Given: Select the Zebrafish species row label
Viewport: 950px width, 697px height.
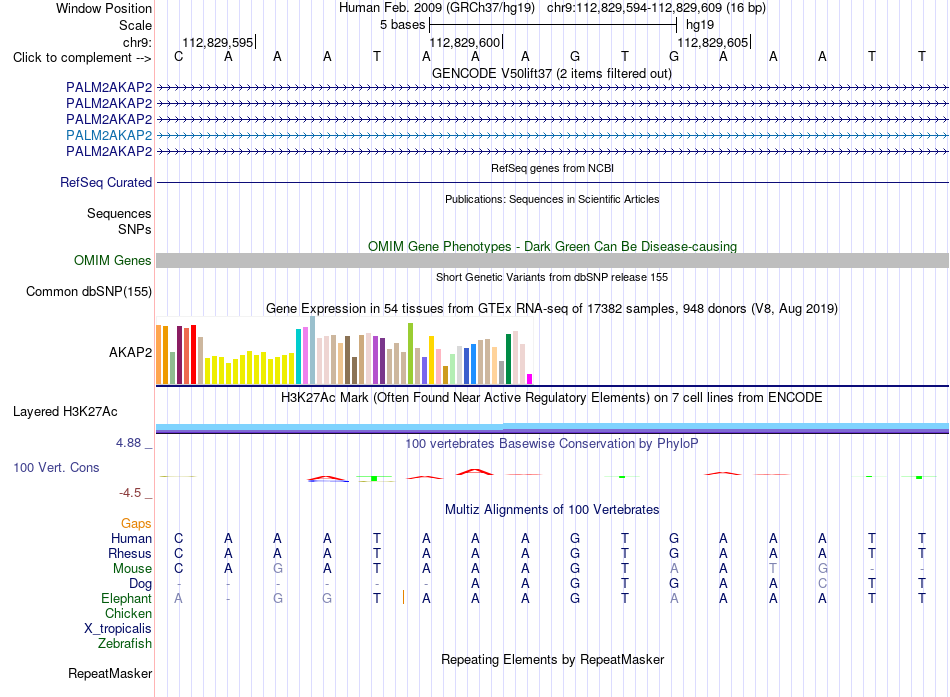Looking at the screenshot, I should pos(125,643).
